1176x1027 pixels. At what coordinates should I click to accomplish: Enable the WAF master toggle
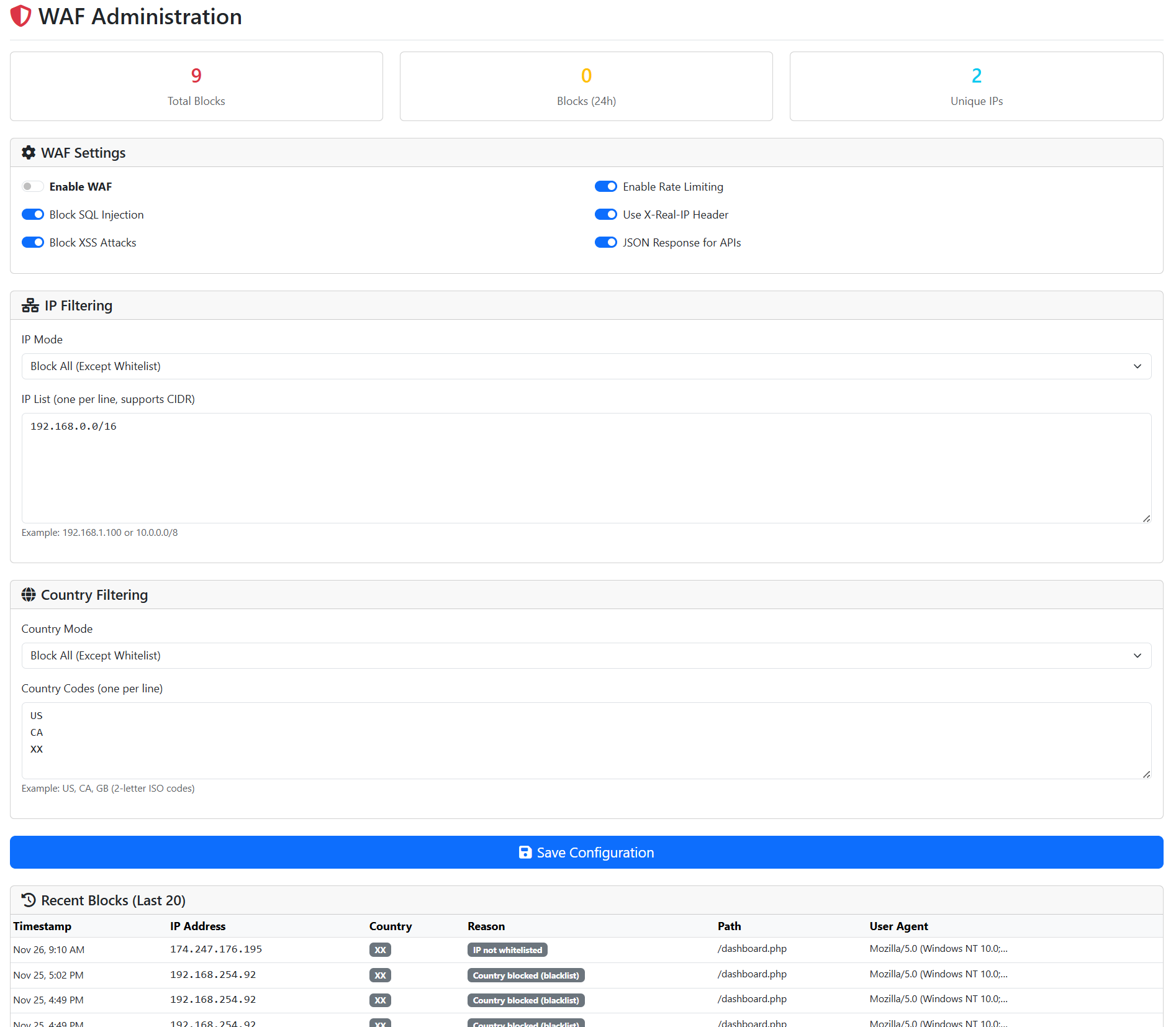tap(32, 186)
